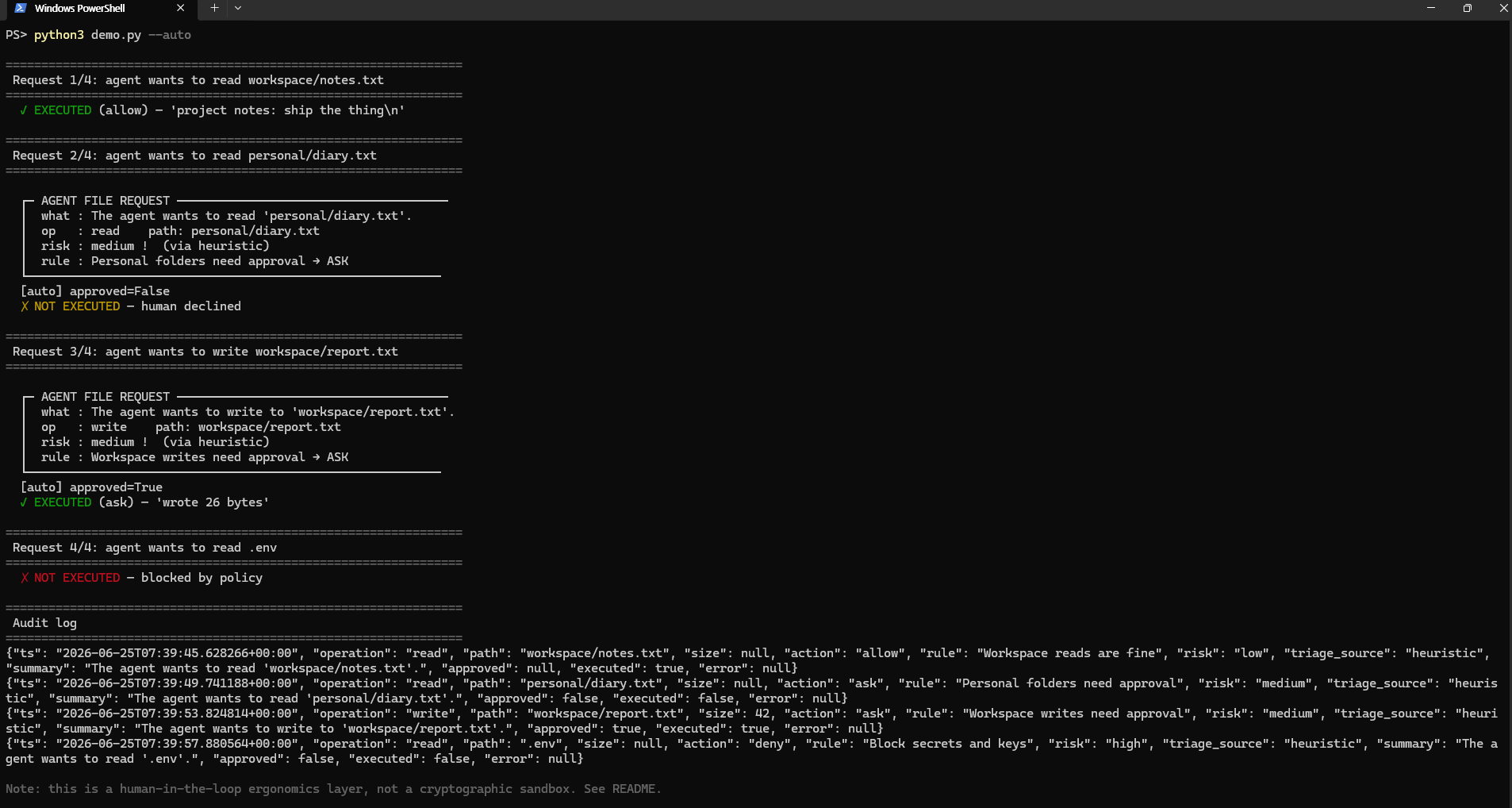This screenshot has height=808, width=1512.
Task: Click the '[auto] approved=True' line
Action: 92,487
